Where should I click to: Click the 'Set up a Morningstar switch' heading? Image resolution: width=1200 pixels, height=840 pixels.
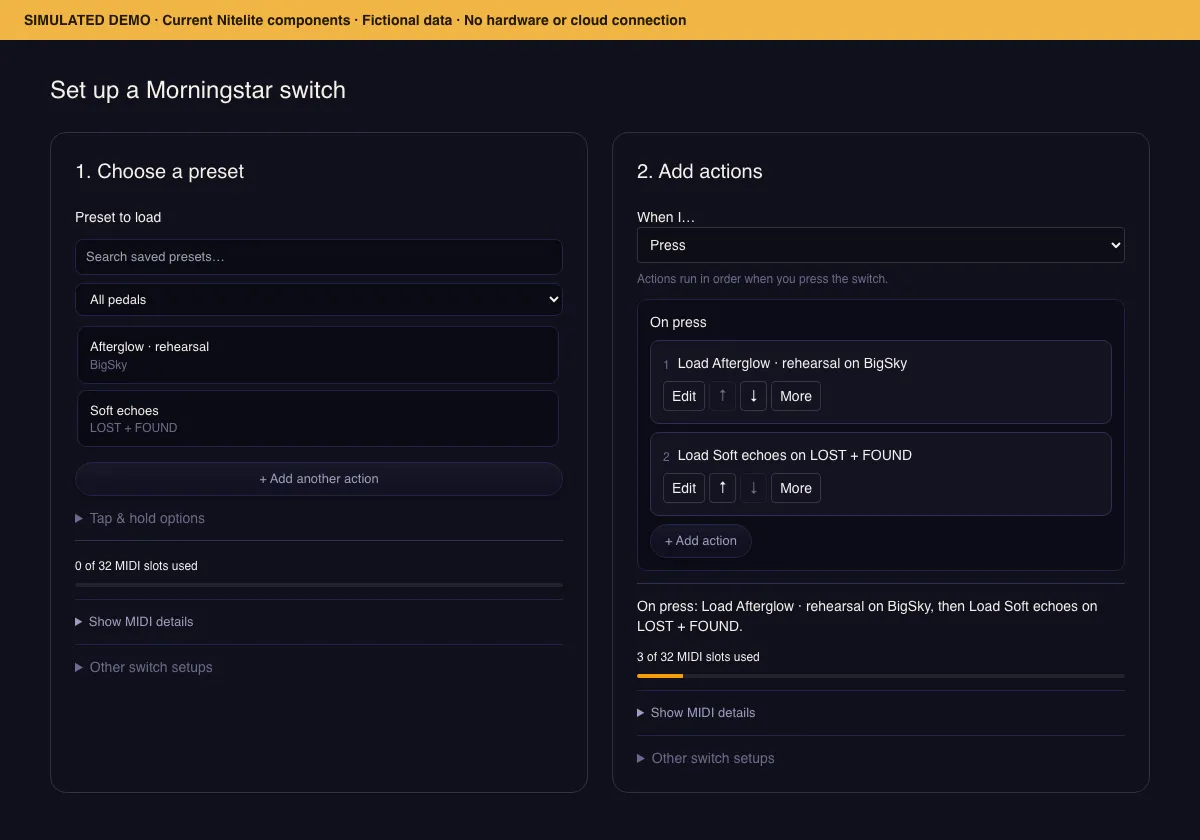tap(198, 90)
